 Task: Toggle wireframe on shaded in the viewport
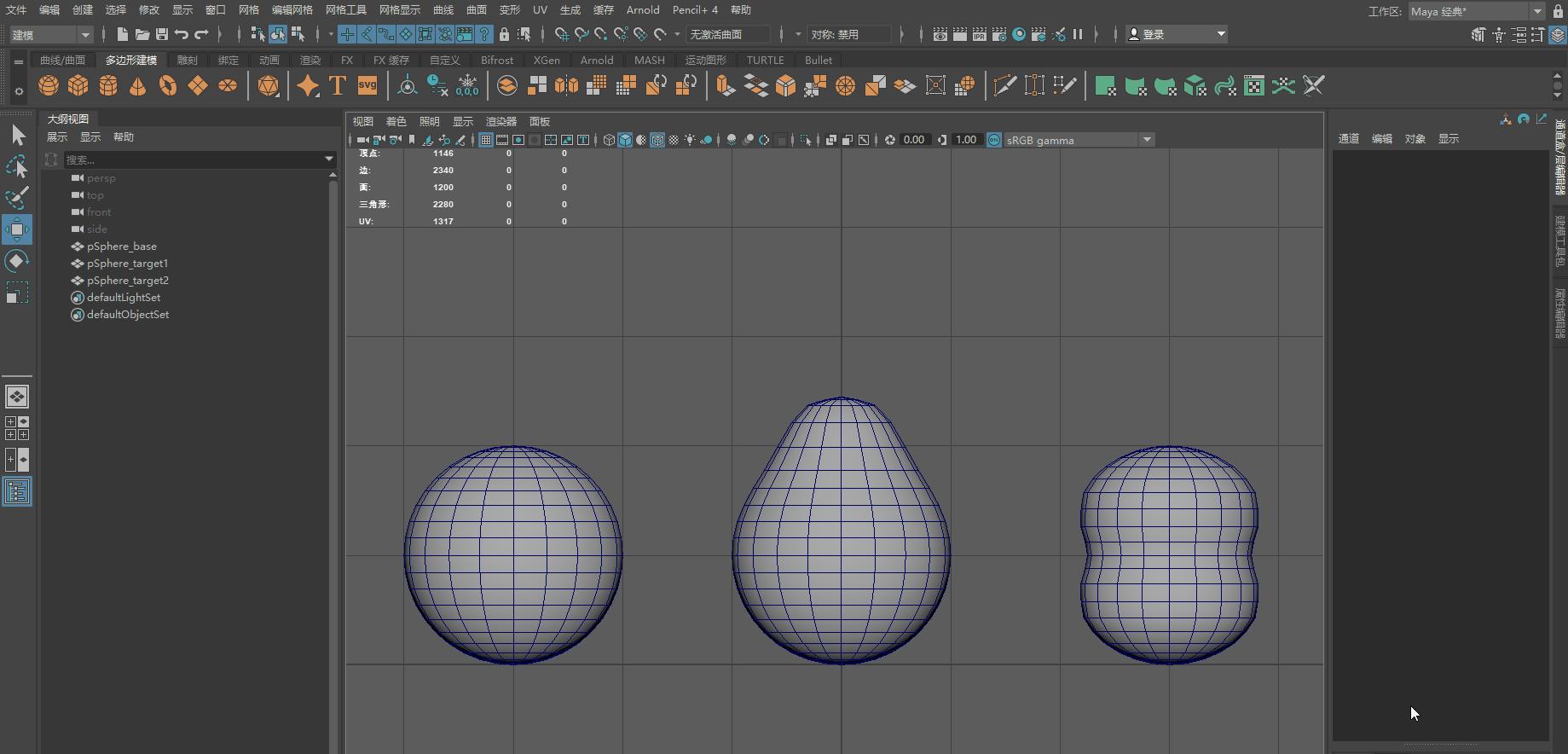coord(657,140)
